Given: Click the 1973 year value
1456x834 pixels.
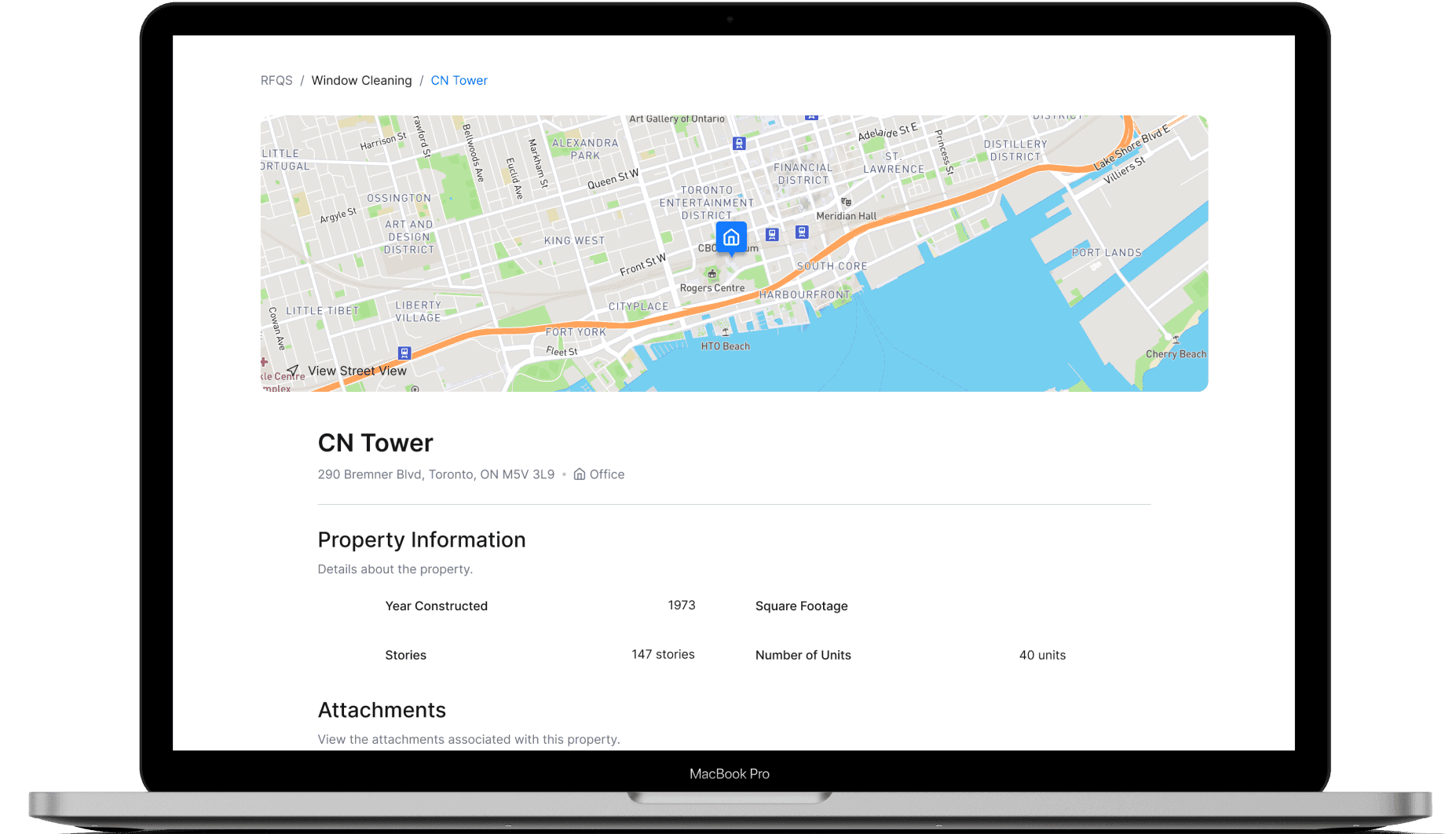Looking at the screenshot, I should (682, 605).
